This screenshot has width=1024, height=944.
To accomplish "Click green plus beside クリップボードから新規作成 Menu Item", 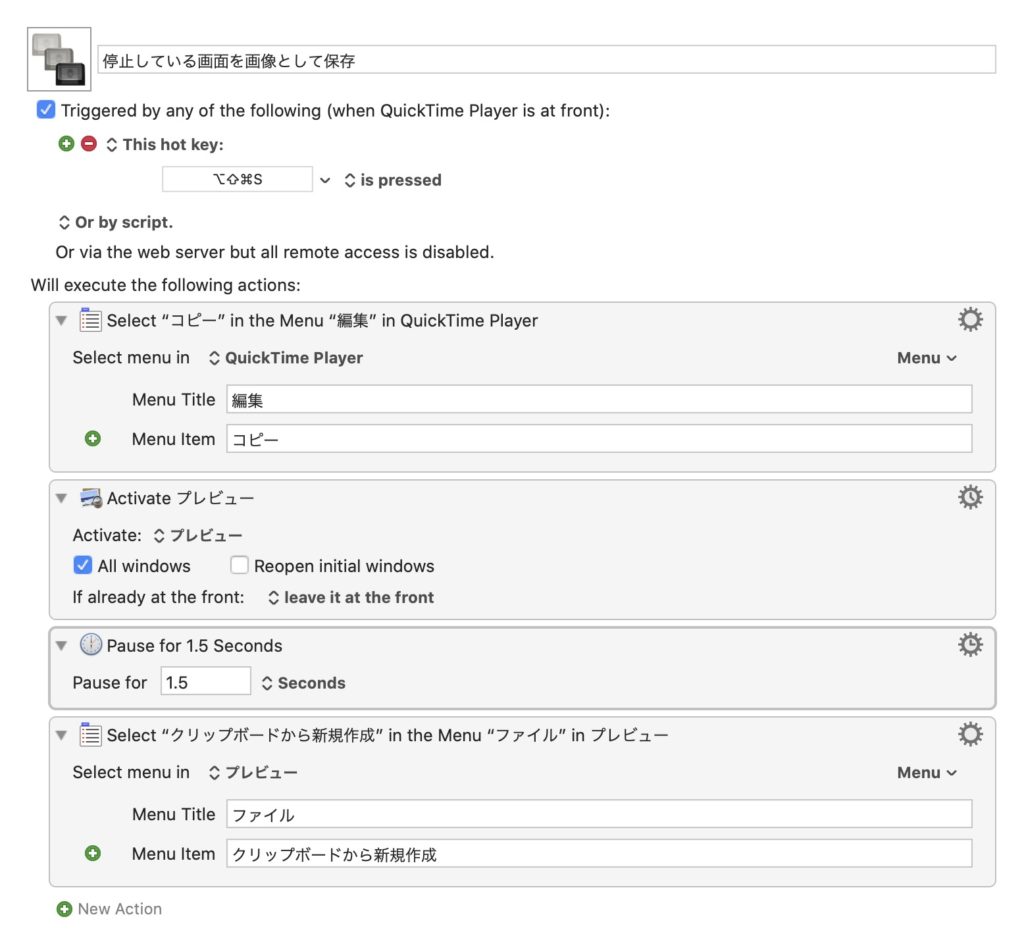I will point(94,853).
